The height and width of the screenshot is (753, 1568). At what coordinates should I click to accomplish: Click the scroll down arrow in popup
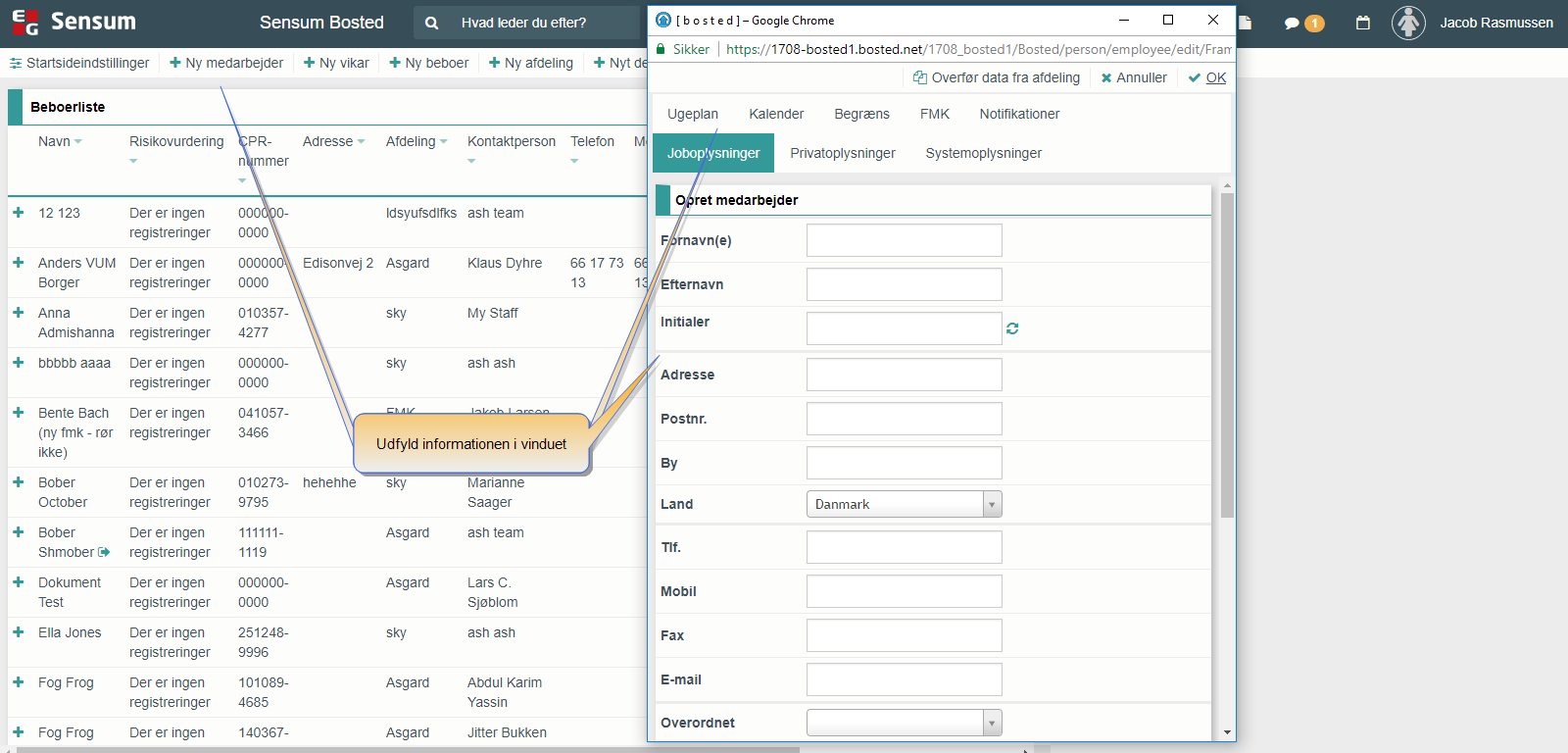(1227, 732)
